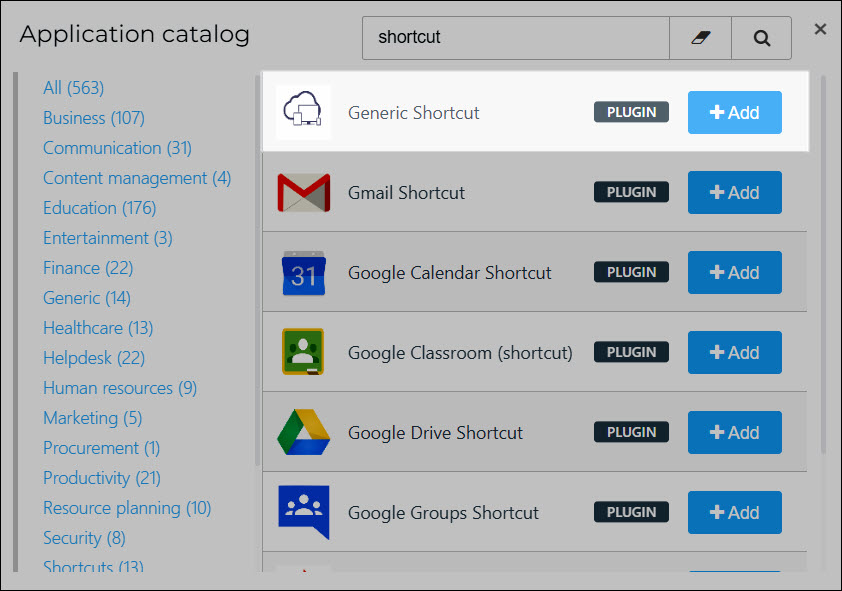Run the search with the magnifier icon
The image size is (842, 591).
click(x=761, y=38)
